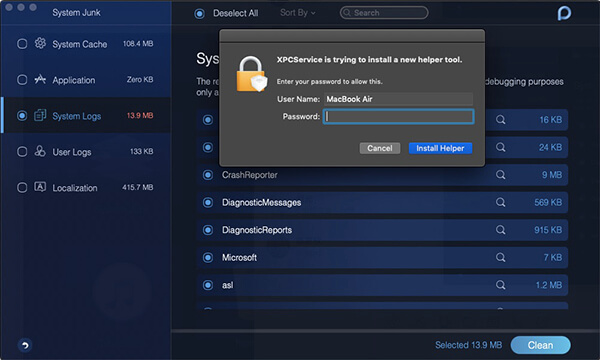Click the app logo at top right
This screenshot has height=360, width=600.
pos(564,13)
